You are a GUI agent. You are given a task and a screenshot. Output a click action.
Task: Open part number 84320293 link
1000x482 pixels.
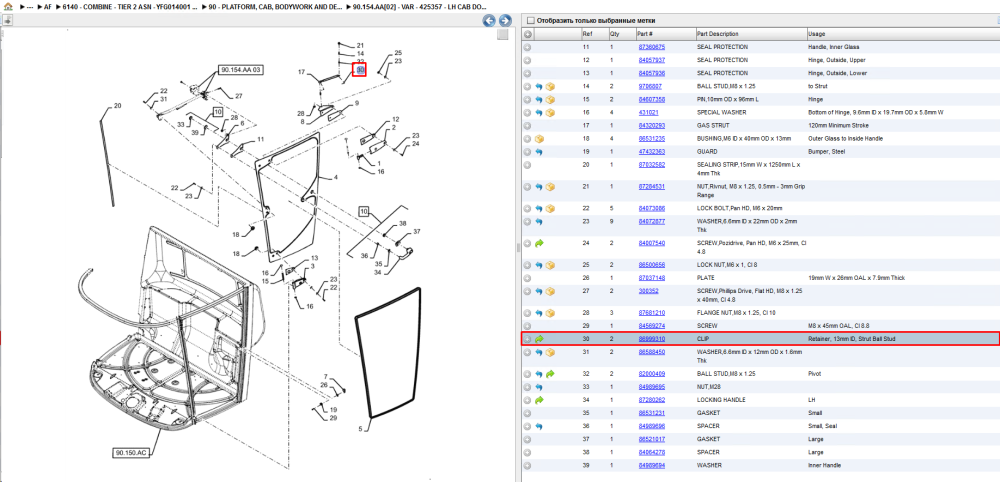click(x=652, y=126)
